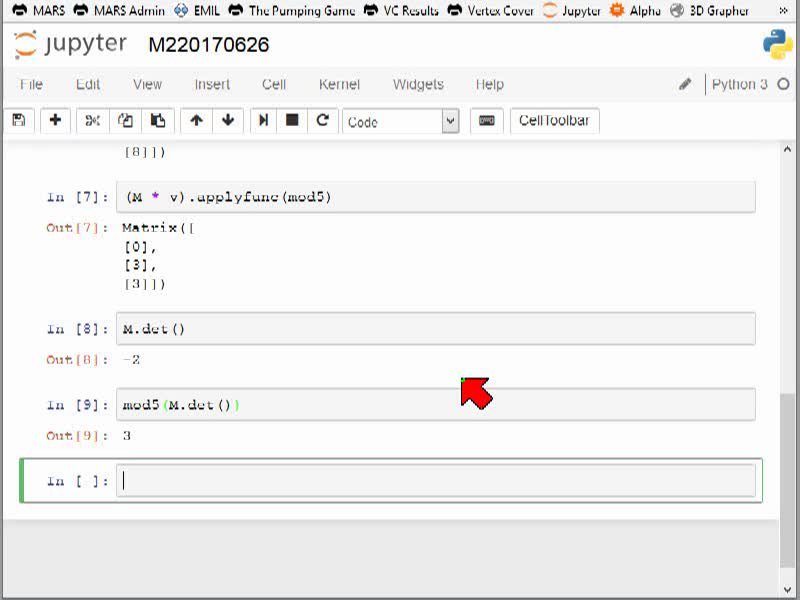Open the Vertex Cover bookmark
The width and height of the screenshot is (800, 600).
click(x=490, y=10)
